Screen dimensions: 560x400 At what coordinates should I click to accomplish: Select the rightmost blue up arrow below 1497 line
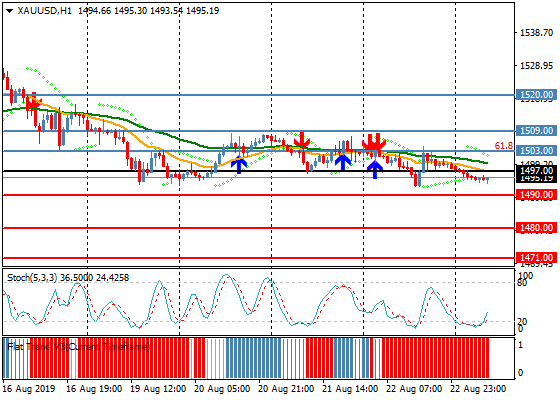[375, 170]
